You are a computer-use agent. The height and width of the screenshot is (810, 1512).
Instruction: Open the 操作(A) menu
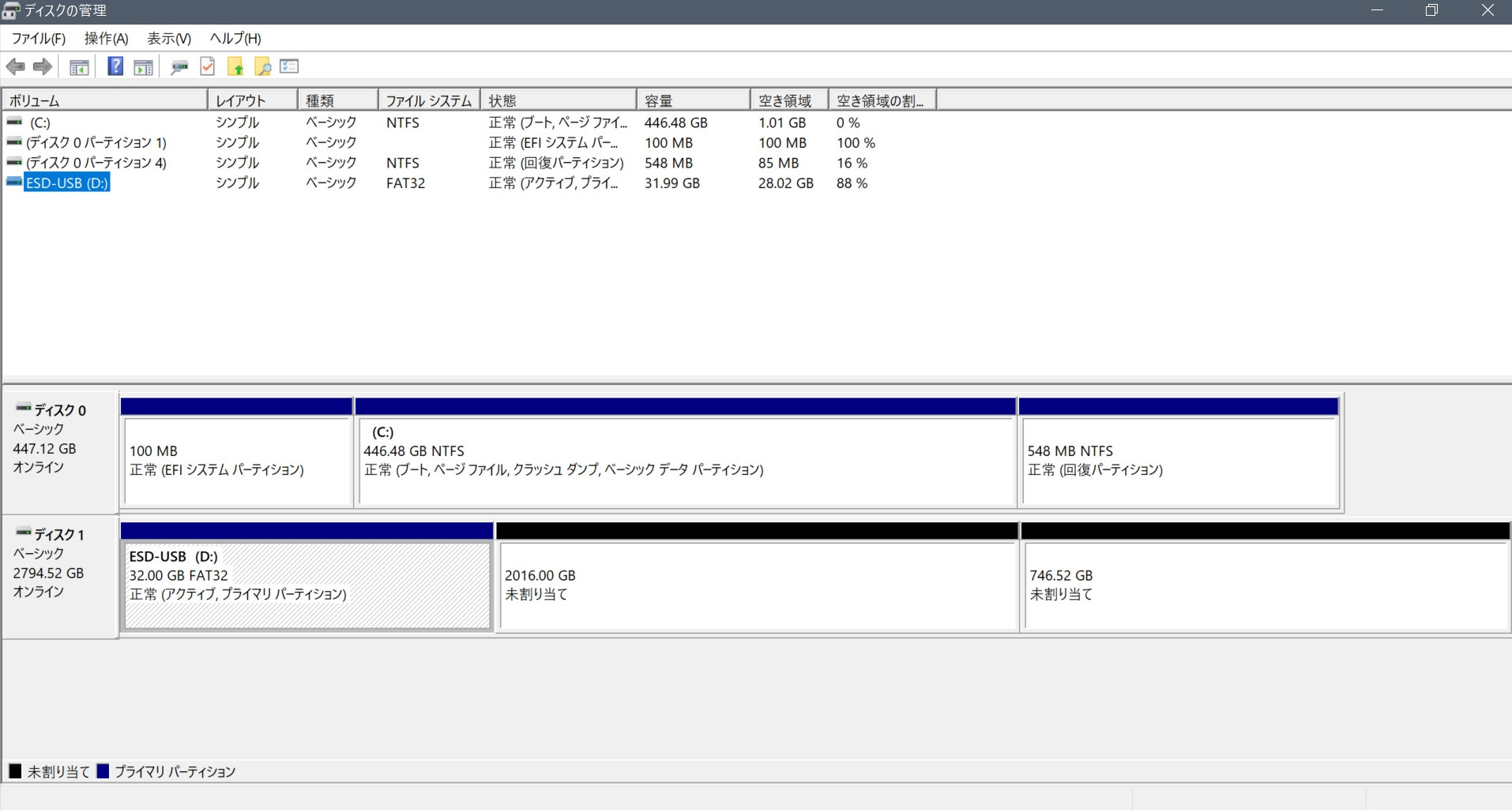(106, 38)
